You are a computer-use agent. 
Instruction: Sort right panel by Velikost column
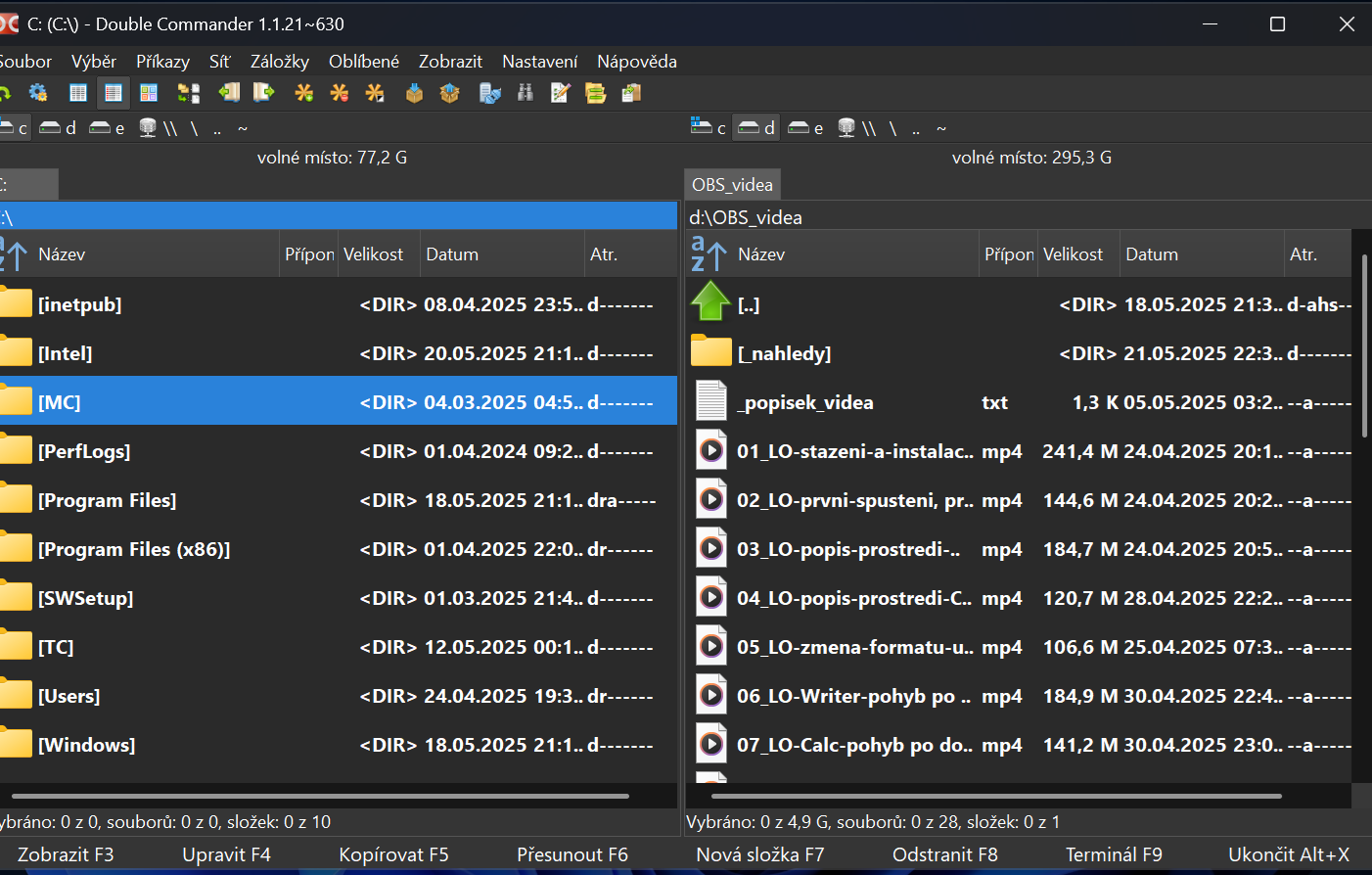pos(1078,254)
